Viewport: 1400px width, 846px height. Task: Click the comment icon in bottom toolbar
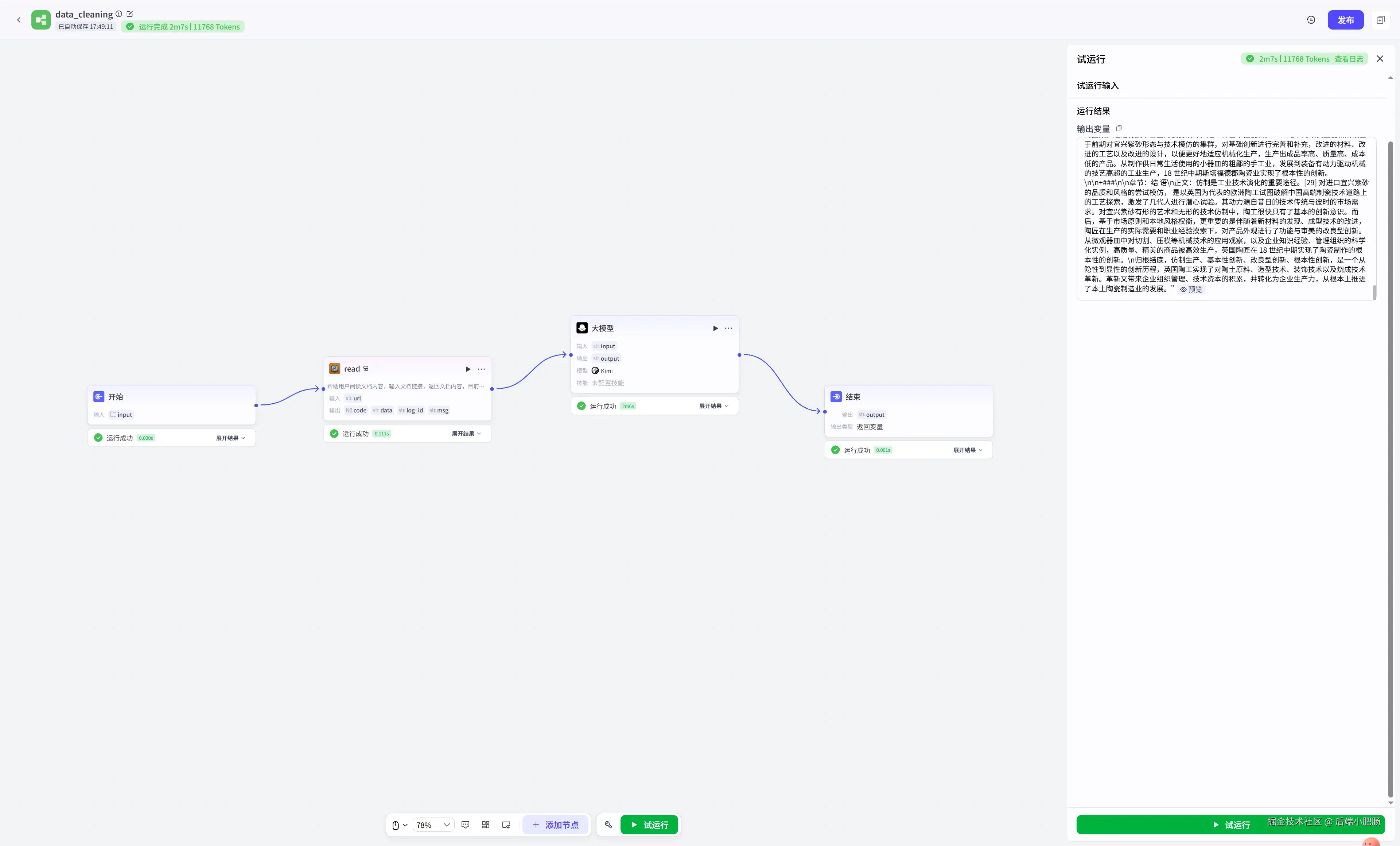pyautogui.click(x=465, y=824)
